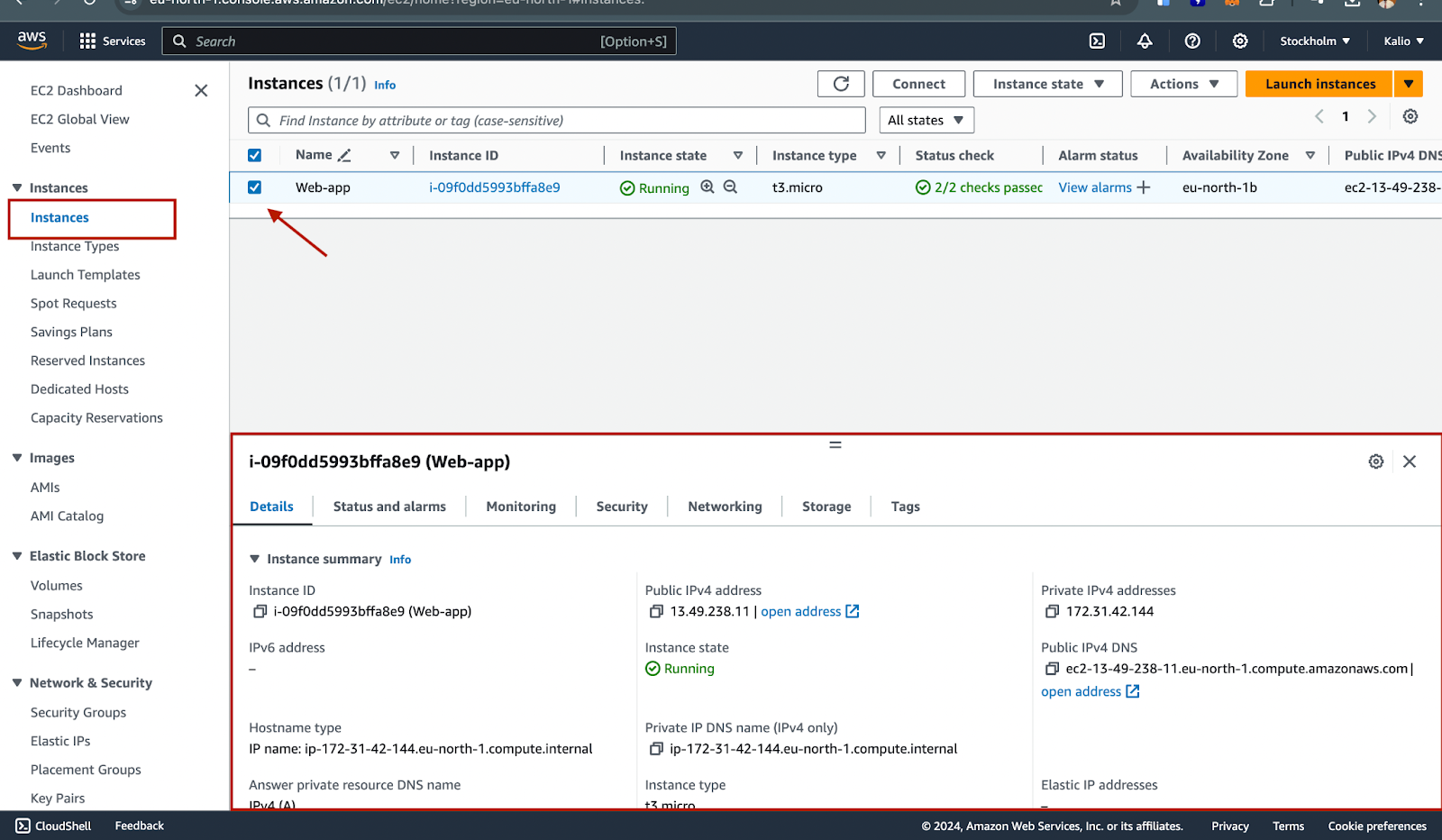Image resolution: width=1442 pixels, height=840 pixels.
Task: Copy the Public IPv4 DNS name
Action: click(x=1052, y=669)
